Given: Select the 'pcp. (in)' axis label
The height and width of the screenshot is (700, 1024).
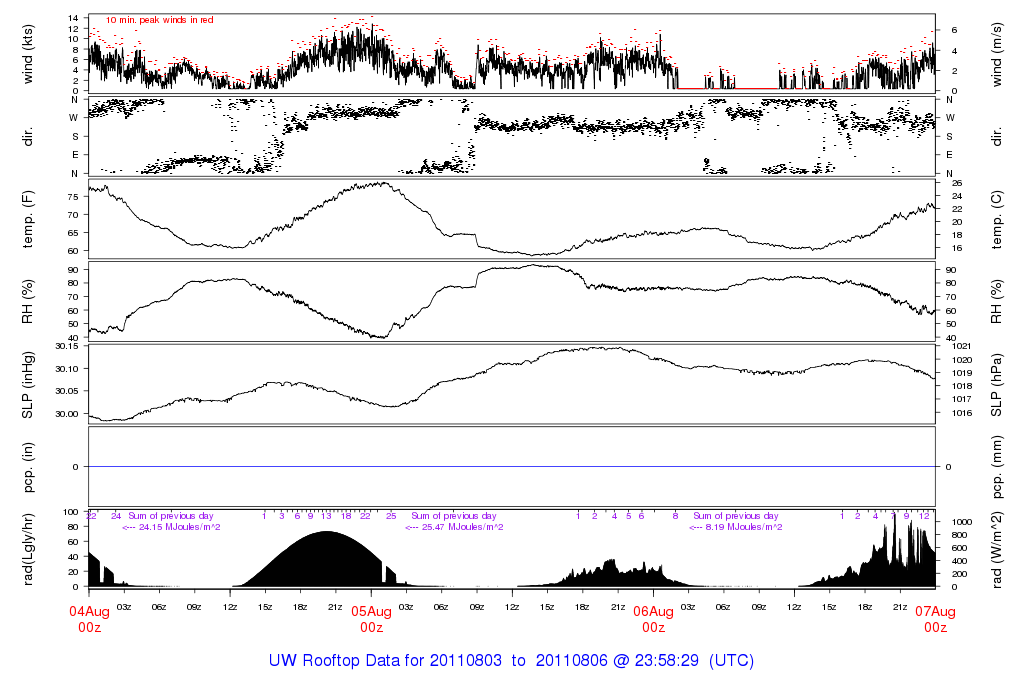Looking at the screenshot, I should point(27,467).
